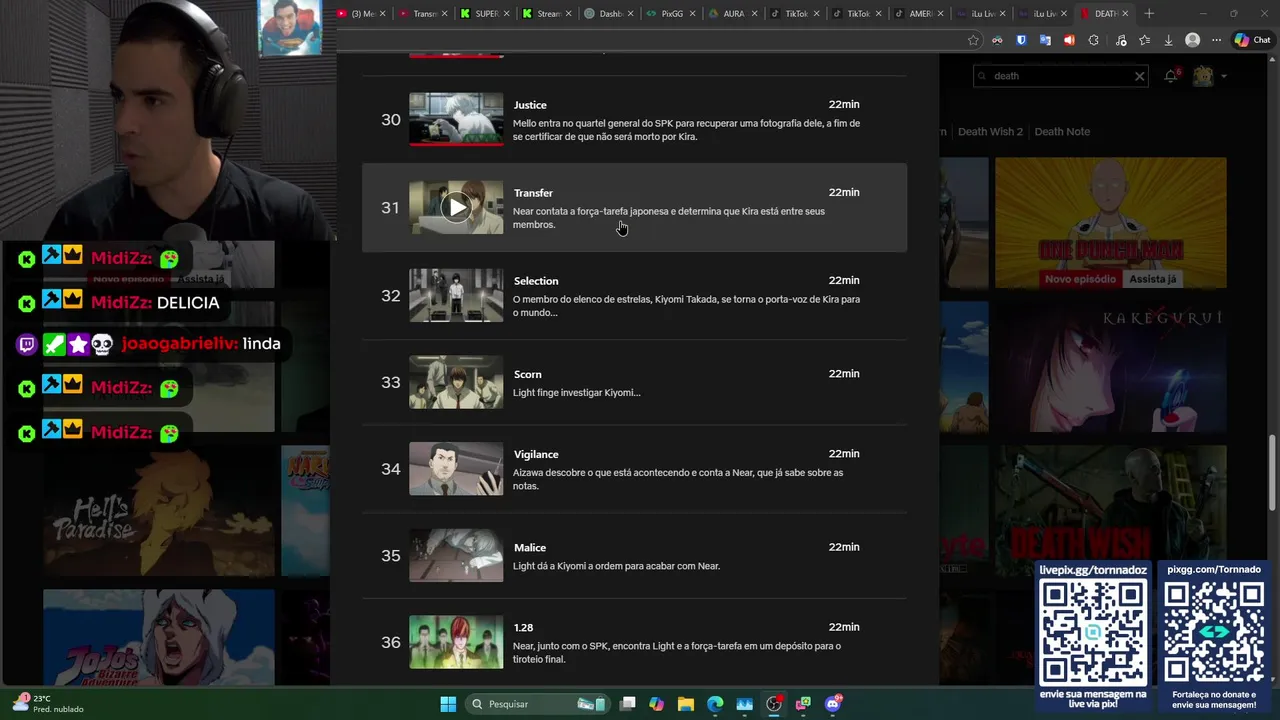Image resolution: width=1280 pixels, height=720 pixels.
Task: Open browser settings ellipsis menu
Action: point(1216,40)
